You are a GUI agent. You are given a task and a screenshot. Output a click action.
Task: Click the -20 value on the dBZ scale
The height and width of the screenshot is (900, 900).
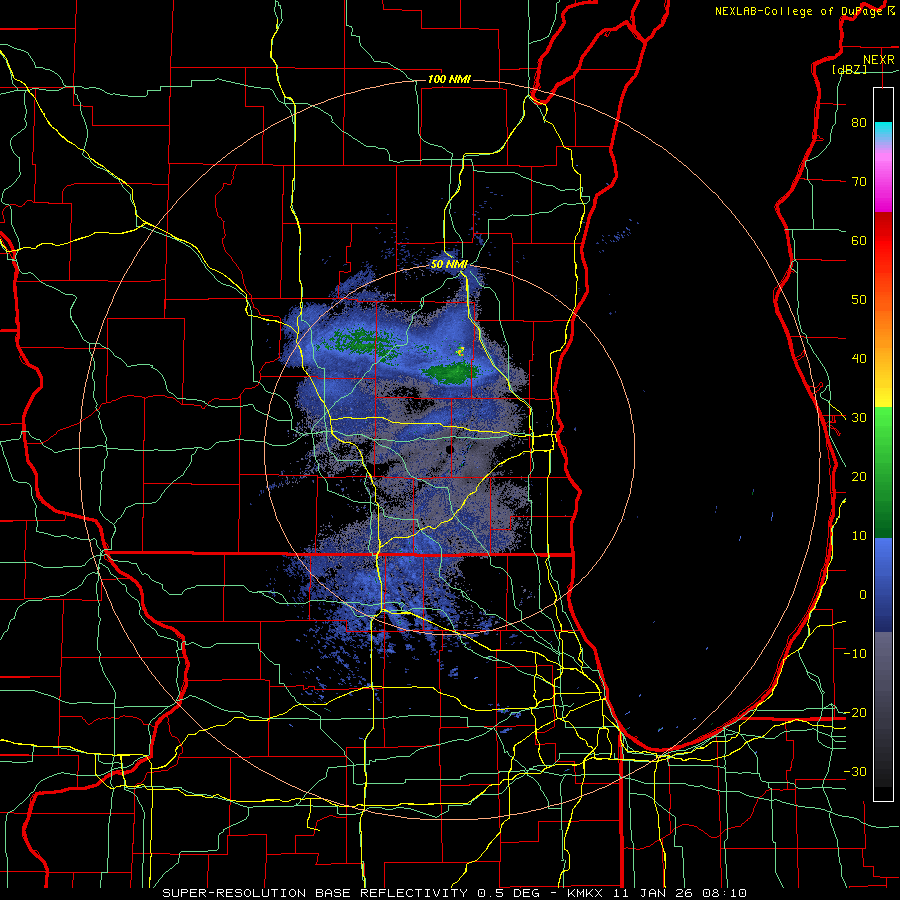pyautogui.click(x=855, y=712)
